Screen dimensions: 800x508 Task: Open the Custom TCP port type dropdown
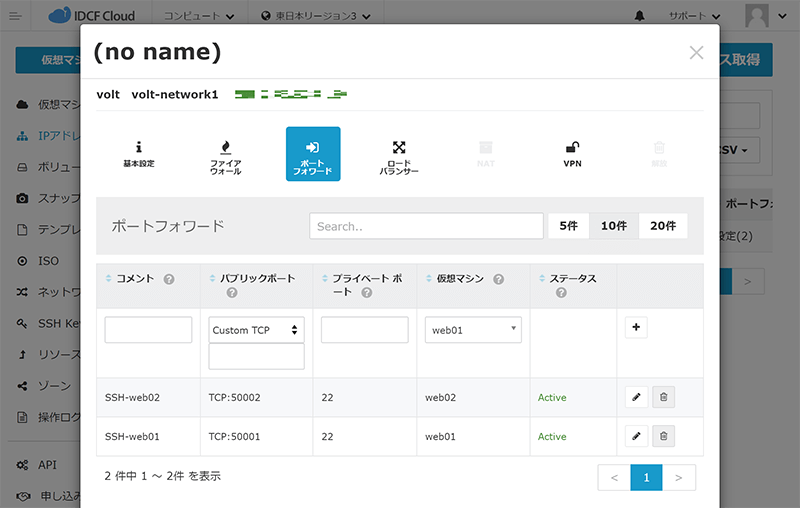[256, 330]
